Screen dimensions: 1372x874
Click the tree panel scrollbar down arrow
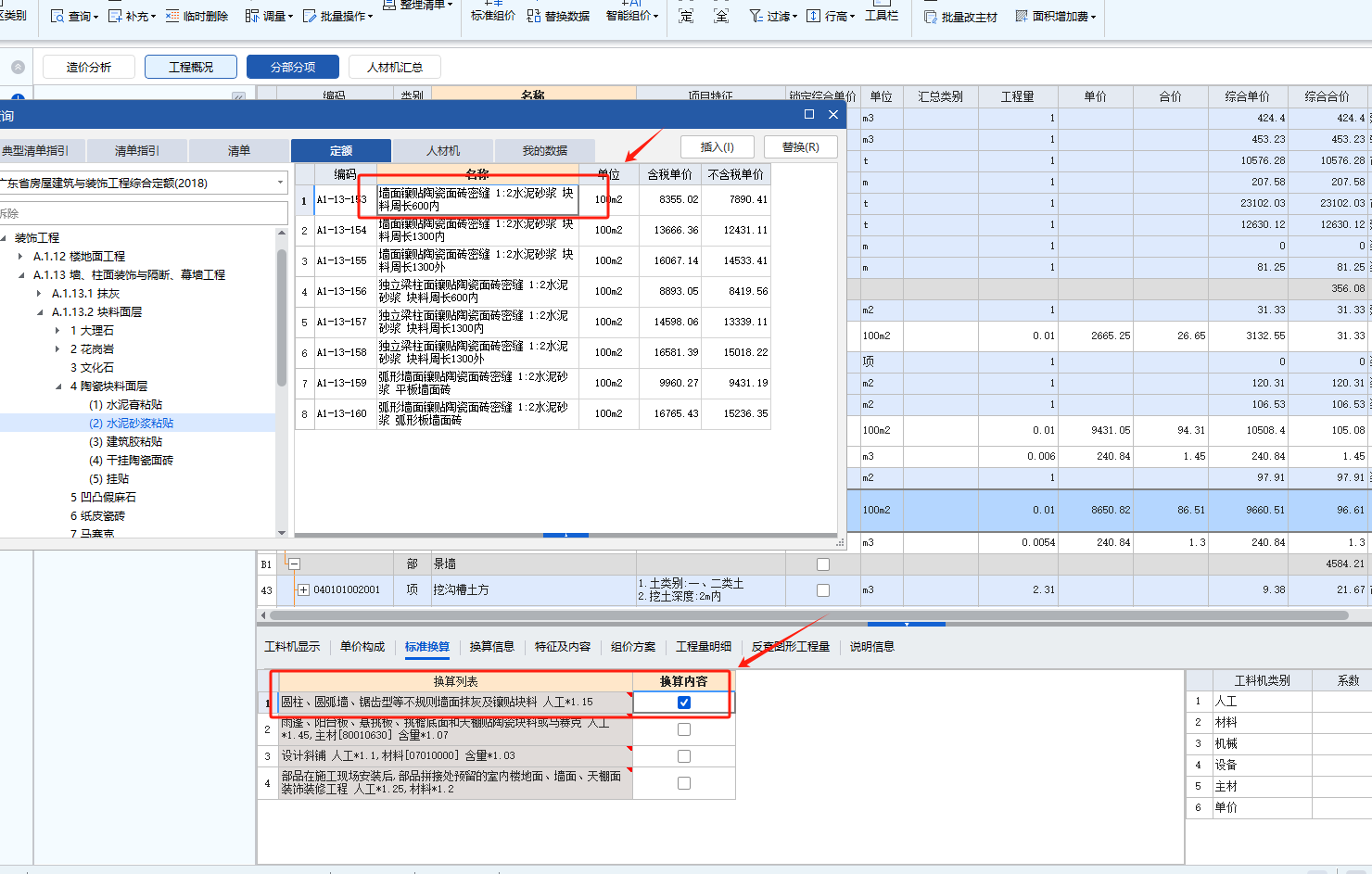click(x=282, y=532)
